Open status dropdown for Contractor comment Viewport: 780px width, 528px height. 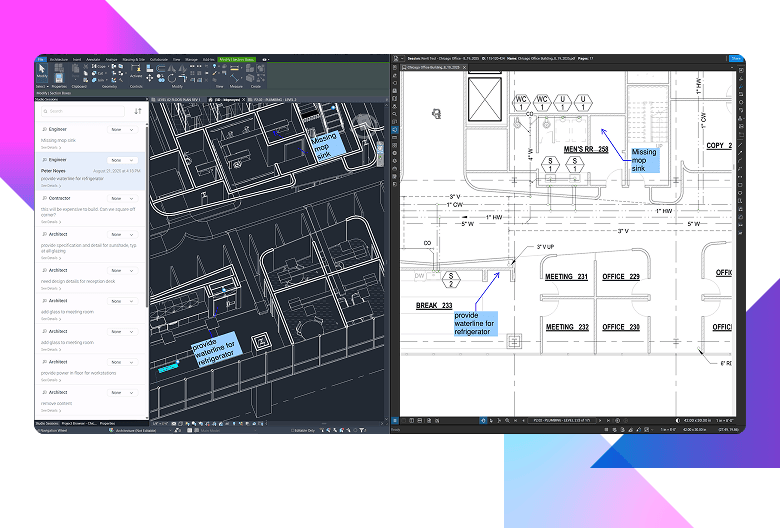119,199
